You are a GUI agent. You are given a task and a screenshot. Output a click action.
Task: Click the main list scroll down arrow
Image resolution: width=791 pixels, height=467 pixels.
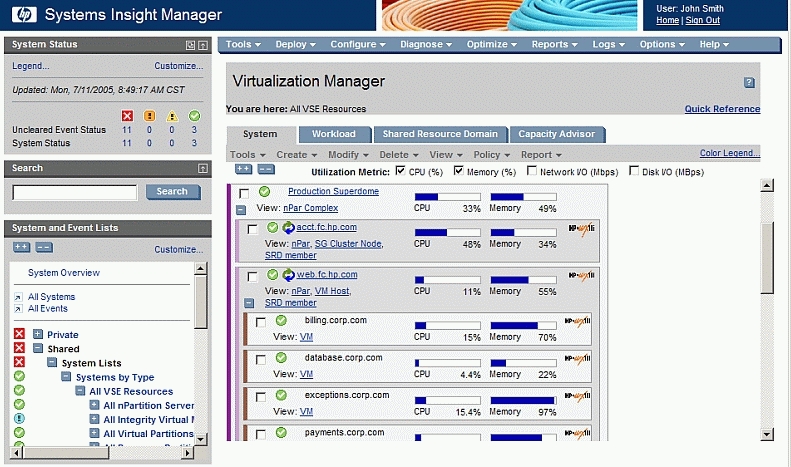pos(767,434)
